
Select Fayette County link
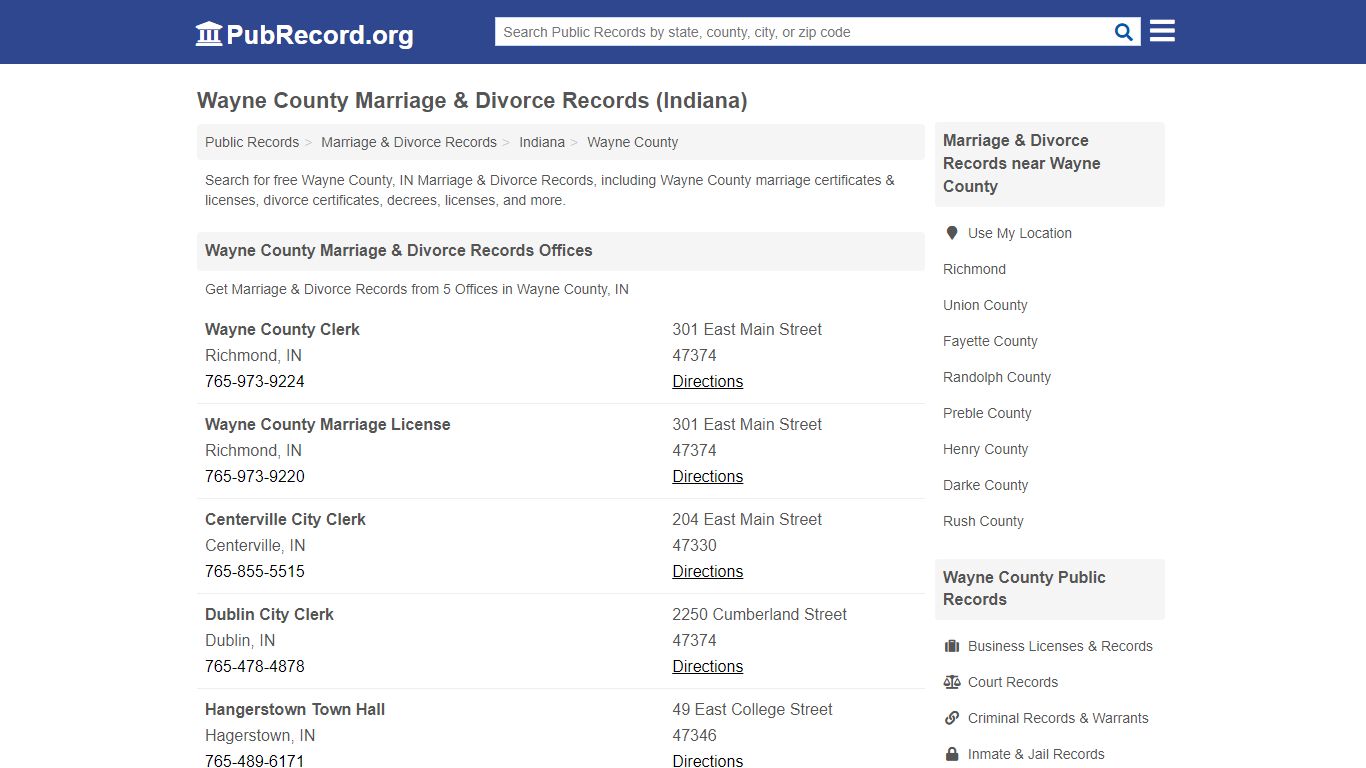(x=990, y=341)
